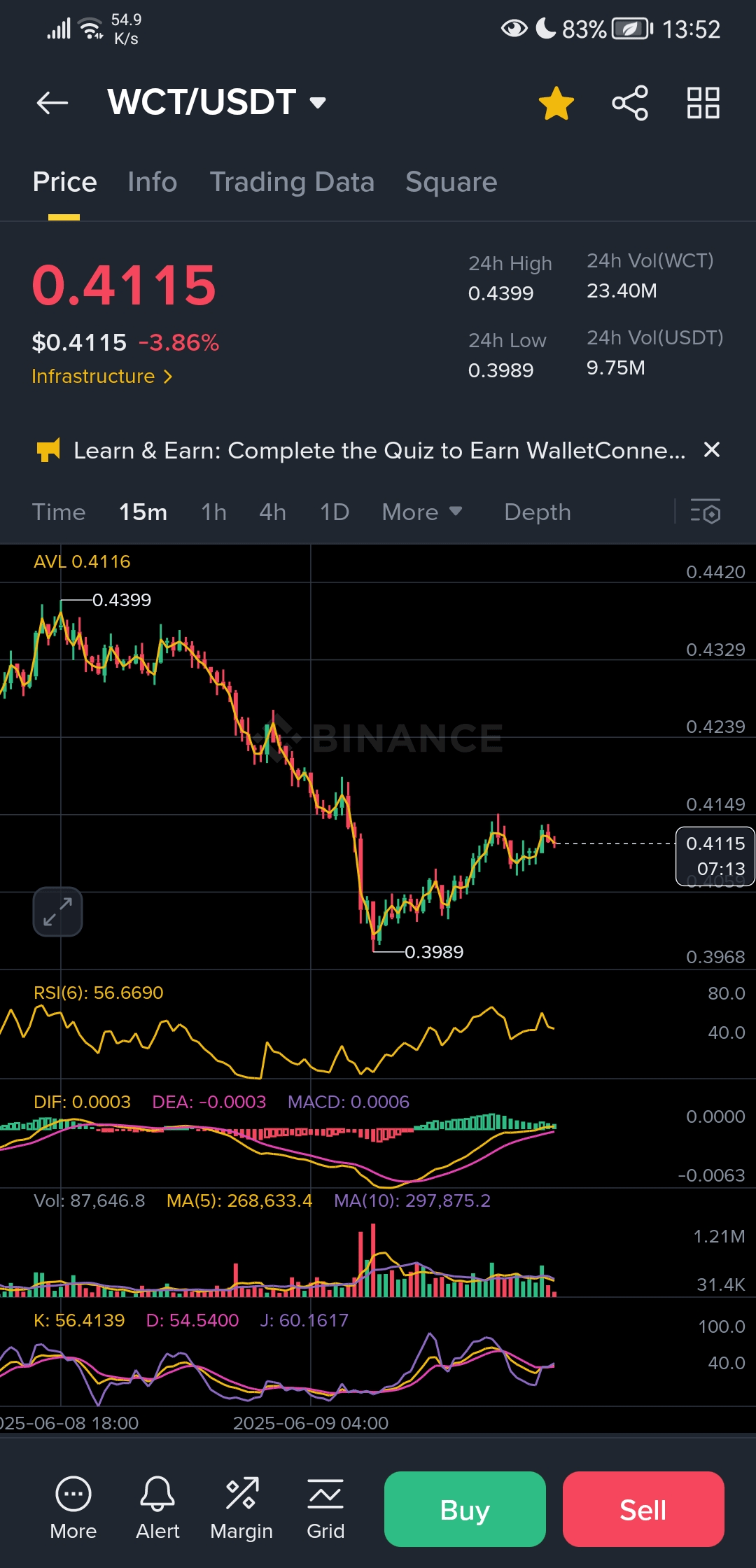Tap the battery icon in status bar

(632, 29)
